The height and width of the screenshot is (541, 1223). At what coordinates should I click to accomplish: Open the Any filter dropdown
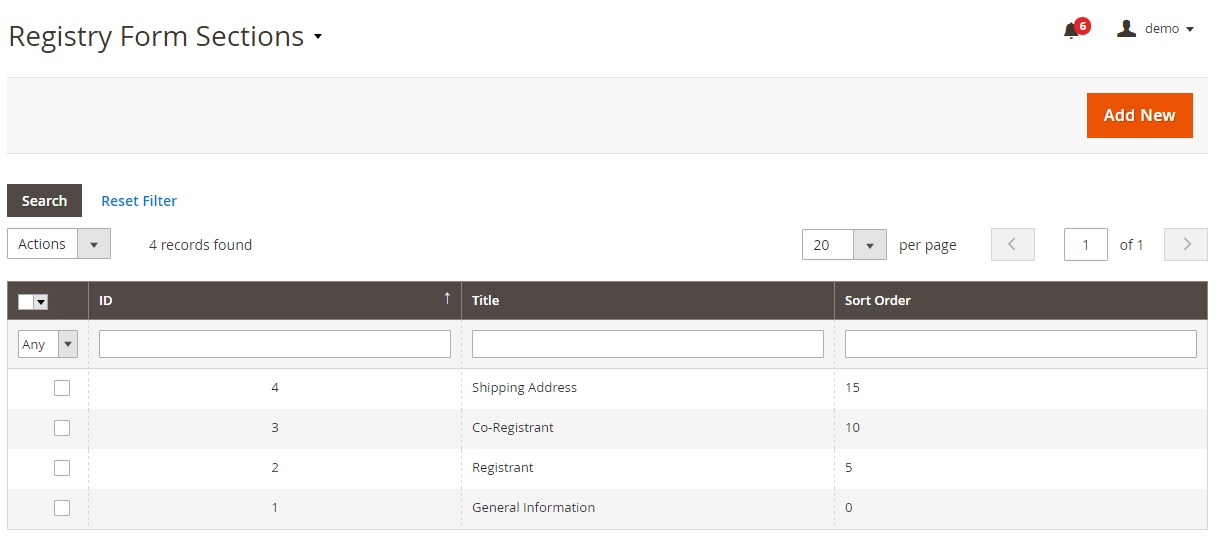[x=48, y=344]
